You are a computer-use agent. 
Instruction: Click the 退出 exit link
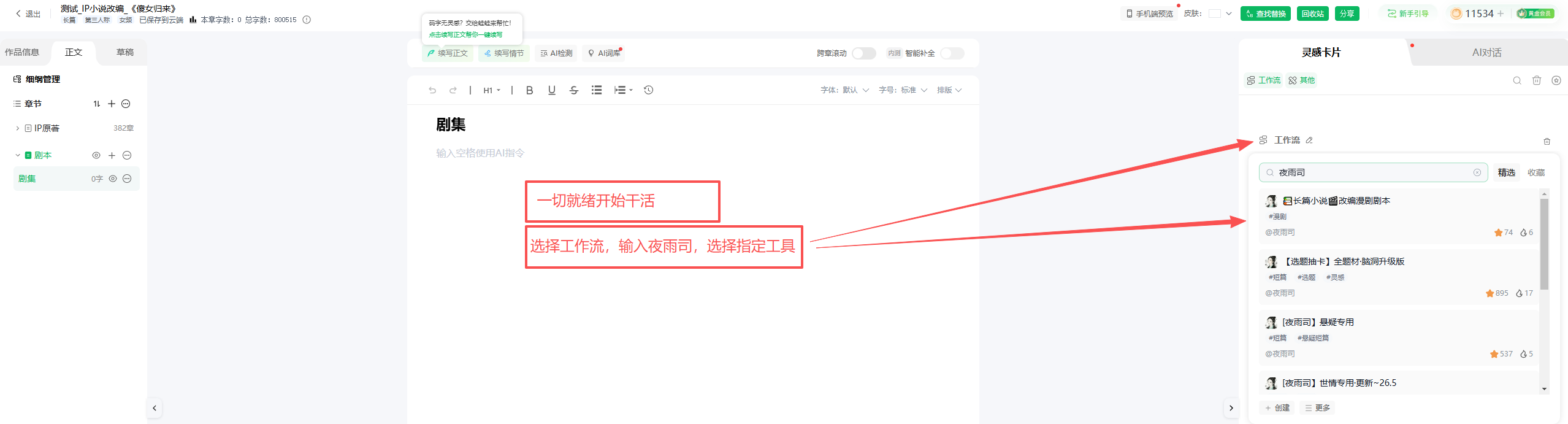click(28, 13)
